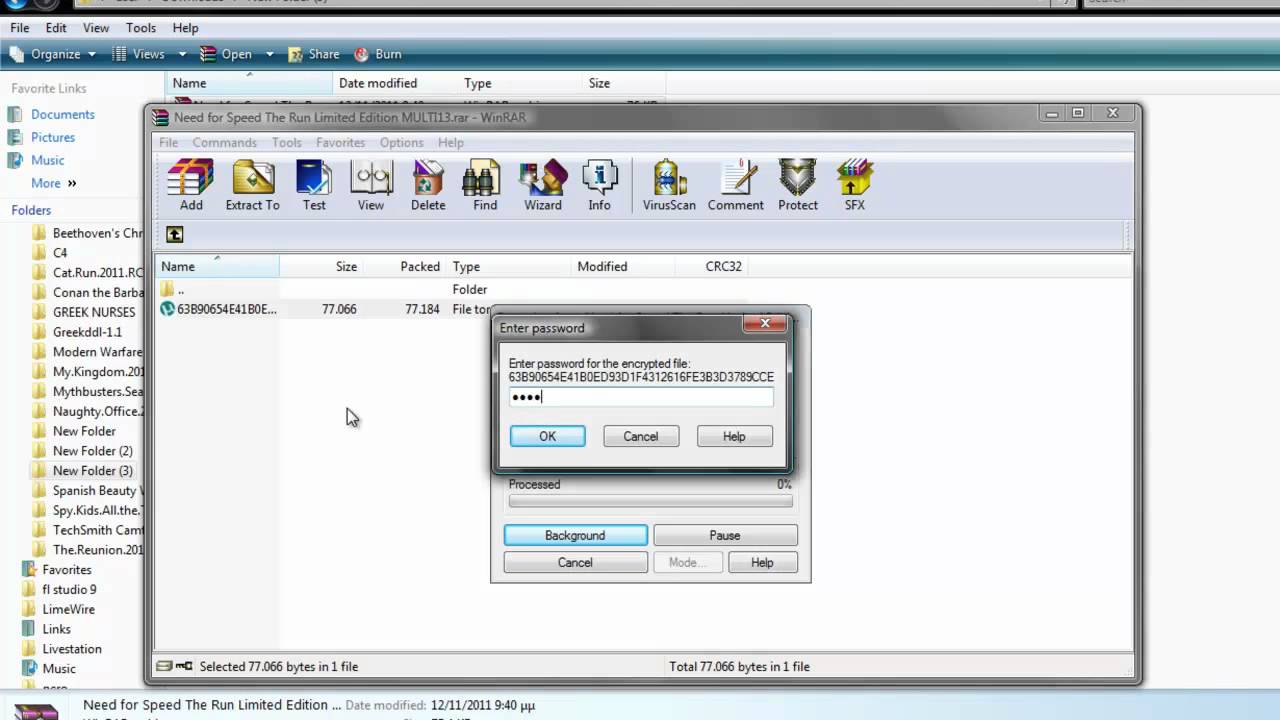
Task: Expand More favorite links
Action: point(53,183)
